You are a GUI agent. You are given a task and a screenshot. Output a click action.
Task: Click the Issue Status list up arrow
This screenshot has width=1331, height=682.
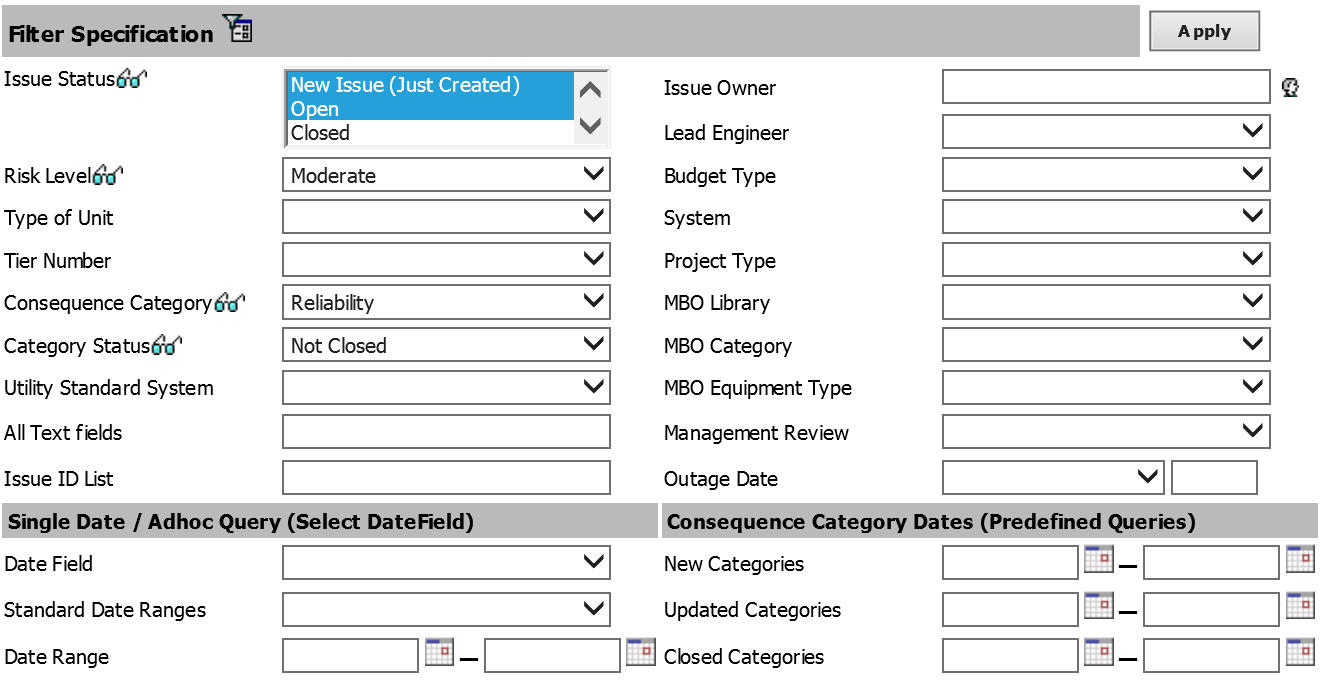point(590,90)
